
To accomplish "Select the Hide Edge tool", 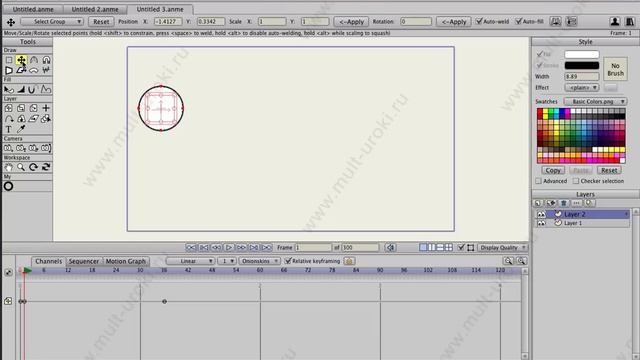I will click(x=31, y=89).
